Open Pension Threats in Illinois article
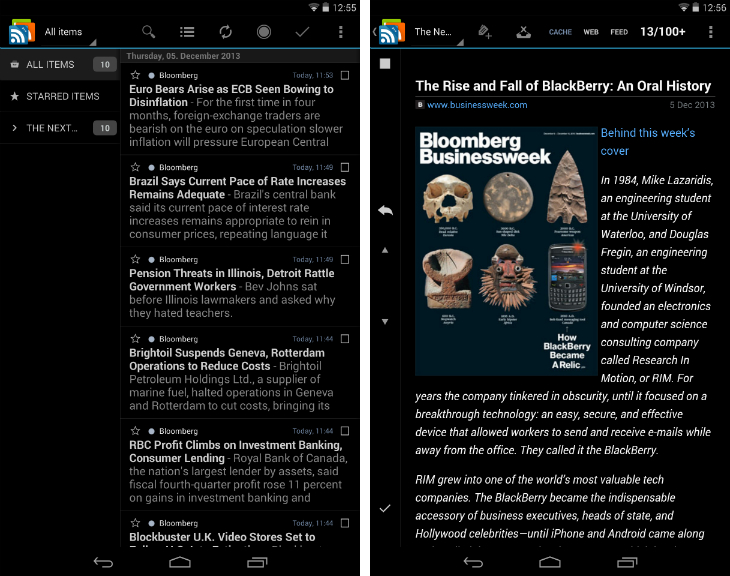 [240, 287]
